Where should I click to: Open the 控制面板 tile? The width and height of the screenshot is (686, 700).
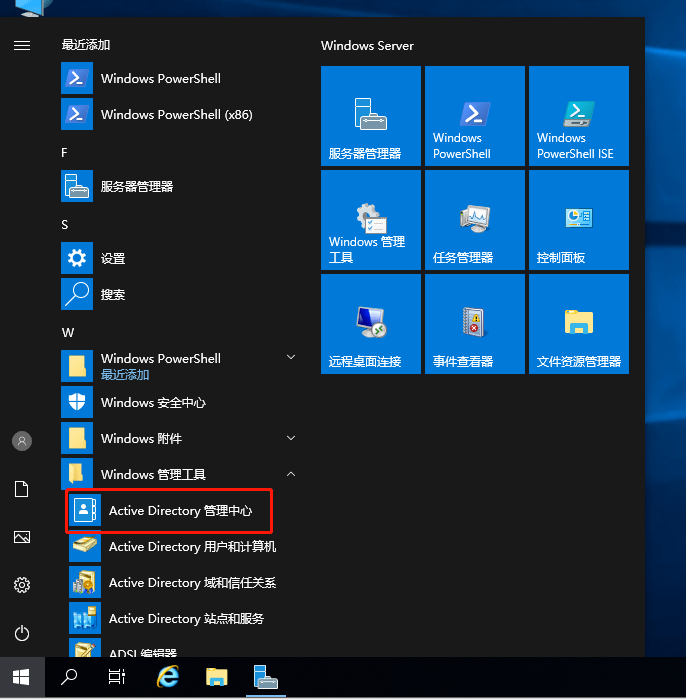579,220
